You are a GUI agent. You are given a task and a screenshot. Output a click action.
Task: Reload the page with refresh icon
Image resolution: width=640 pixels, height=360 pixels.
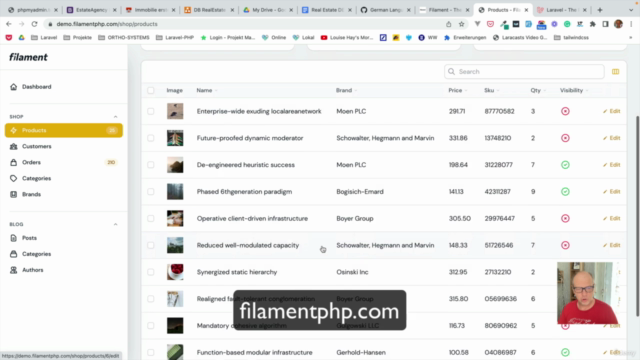[34, 24]
